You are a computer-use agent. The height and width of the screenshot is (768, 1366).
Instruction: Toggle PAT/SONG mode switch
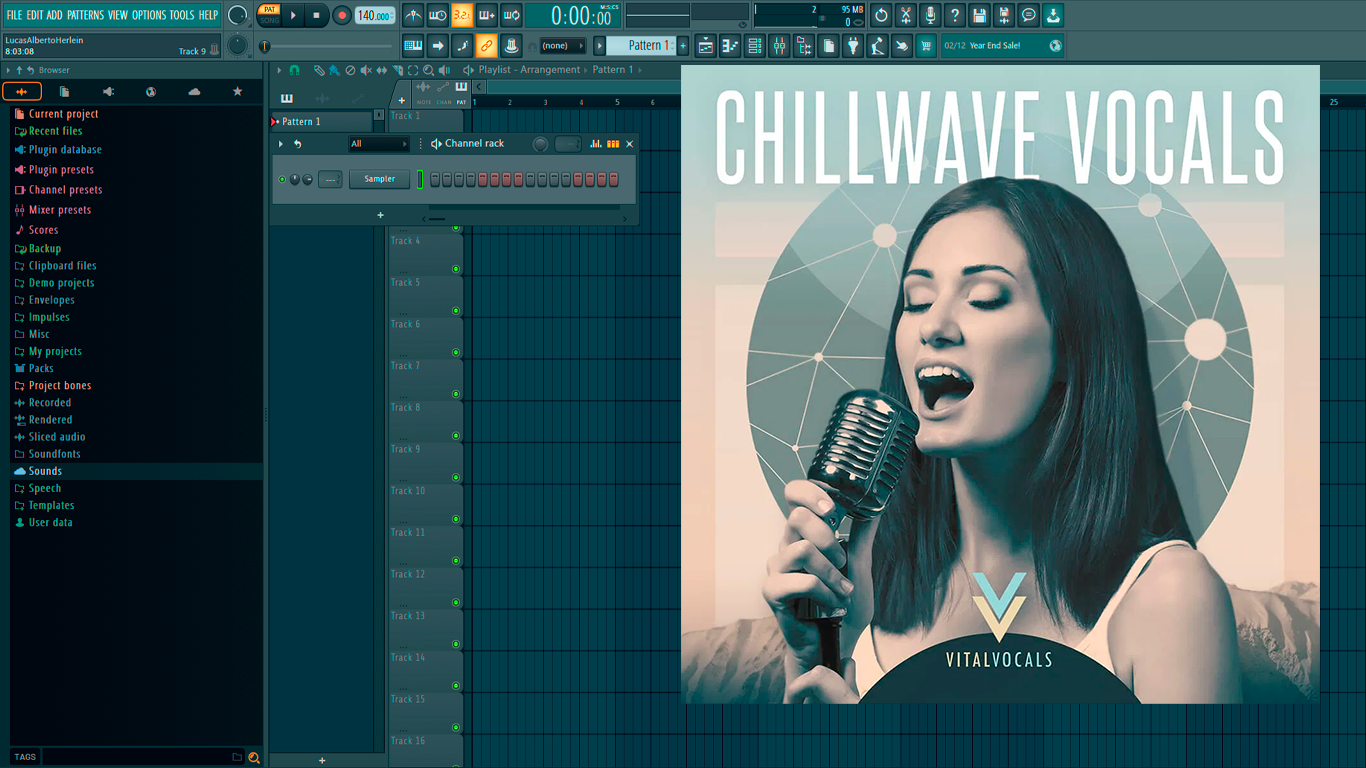click(270, 15)
